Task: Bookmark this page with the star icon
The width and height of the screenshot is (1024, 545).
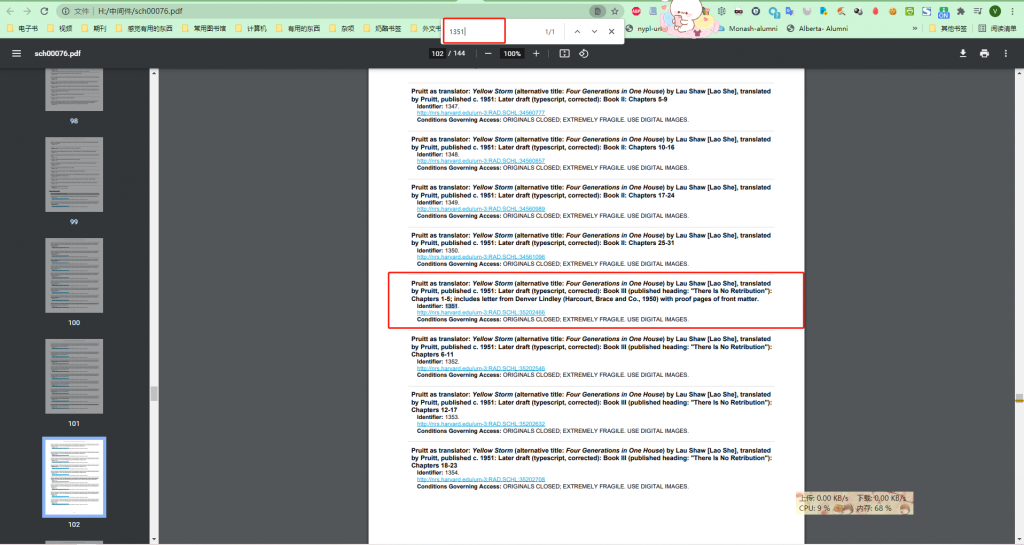Action: coord(615,11)
